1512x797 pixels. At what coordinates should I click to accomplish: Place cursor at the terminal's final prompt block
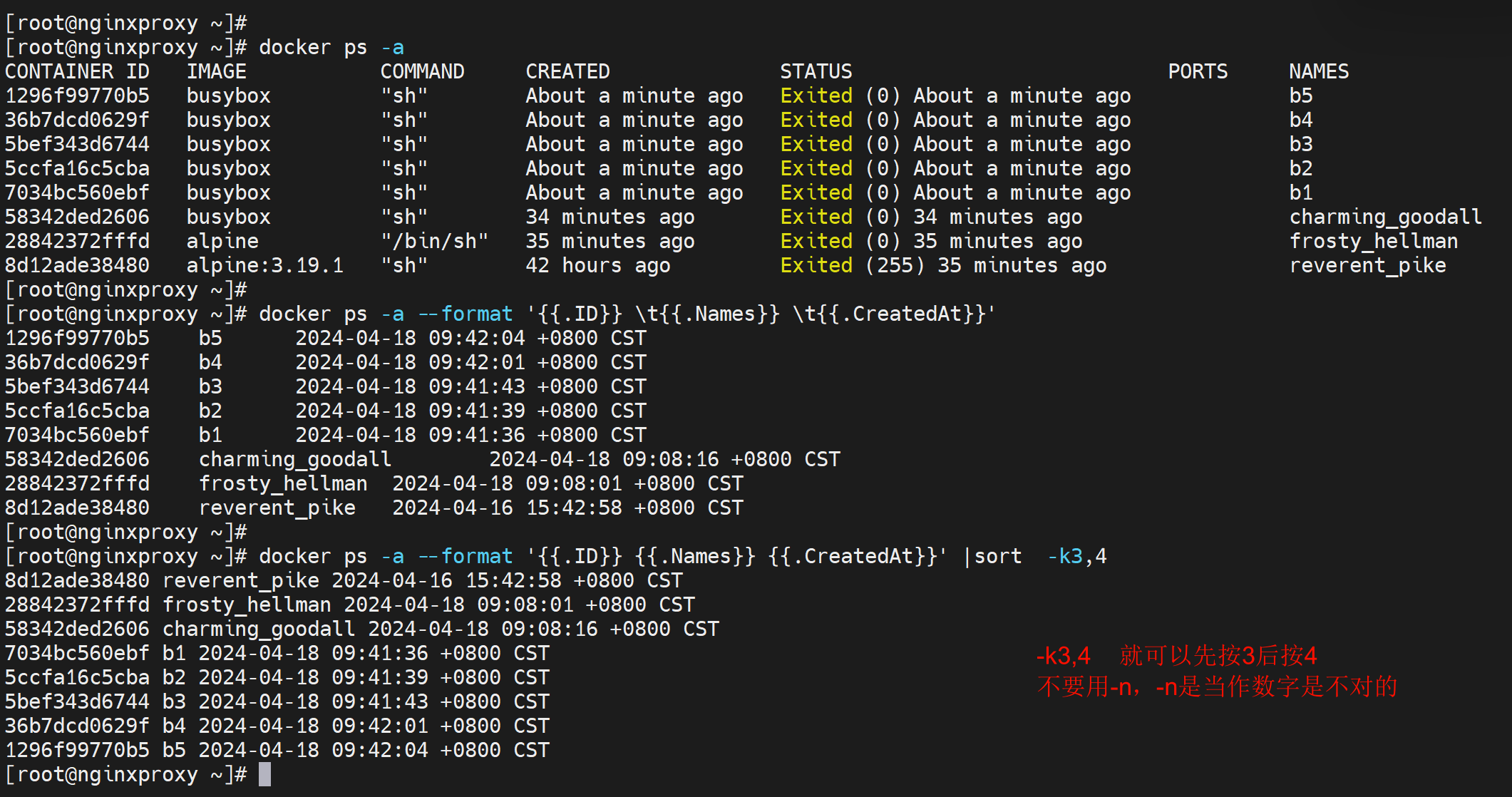tap(264, 774)
